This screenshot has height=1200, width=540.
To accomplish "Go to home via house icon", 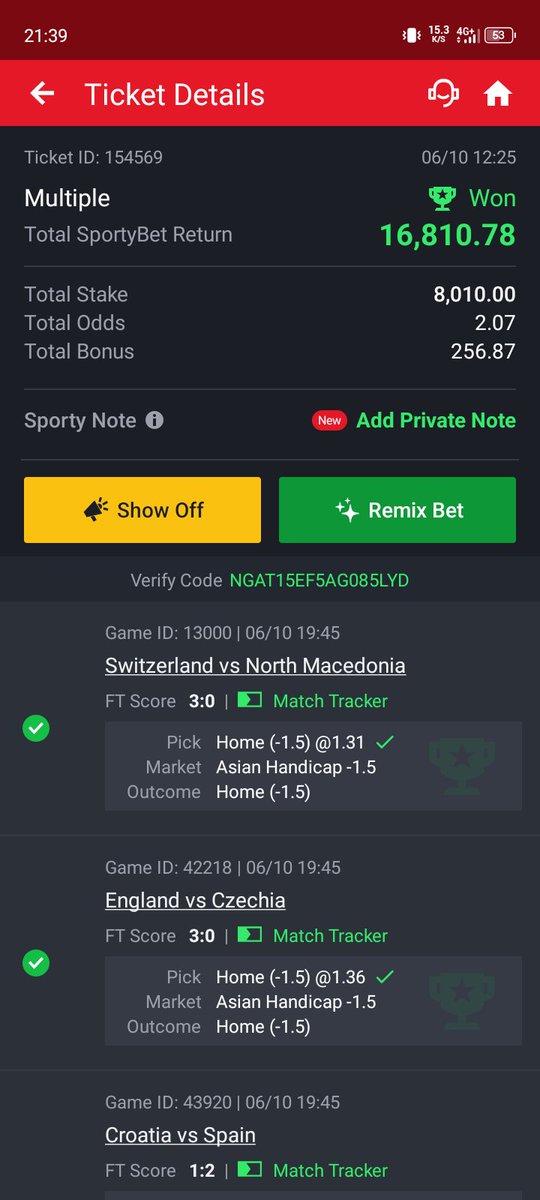I will click(498, 94).
